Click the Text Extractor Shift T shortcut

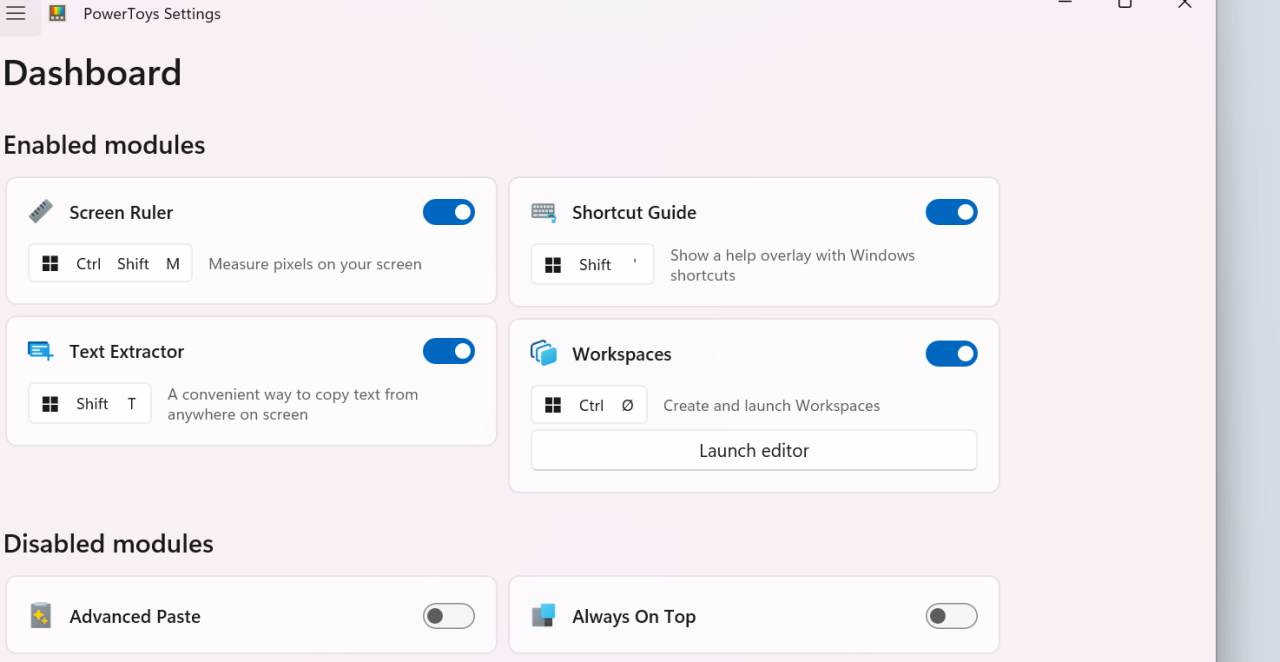point(90,404)
